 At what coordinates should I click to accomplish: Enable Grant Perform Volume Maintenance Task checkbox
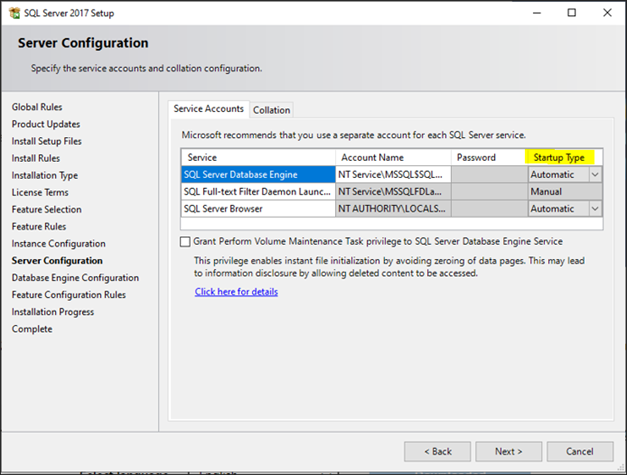(186, 241)
